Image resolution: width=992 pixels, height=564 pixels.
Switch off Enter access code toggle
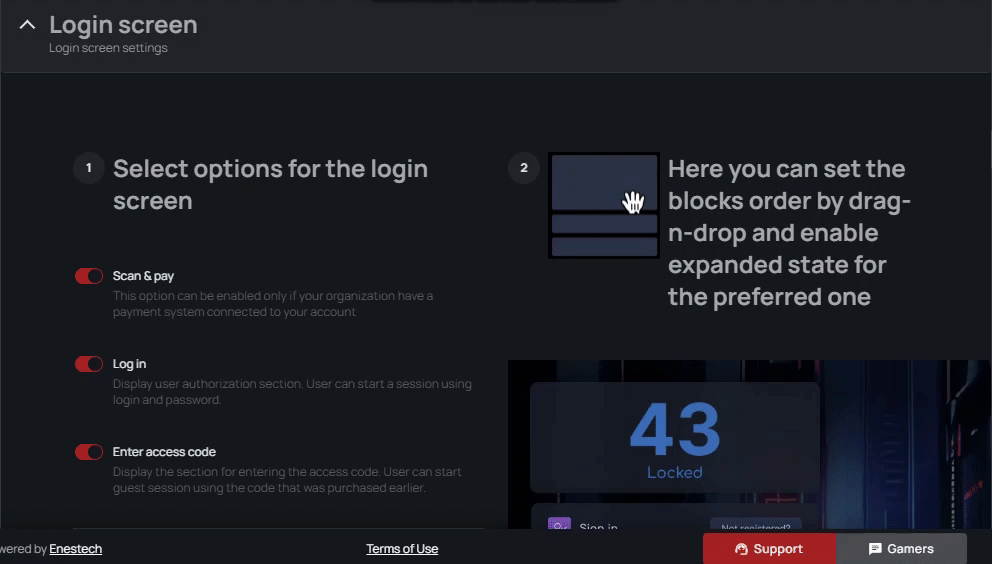click(89, 452)
